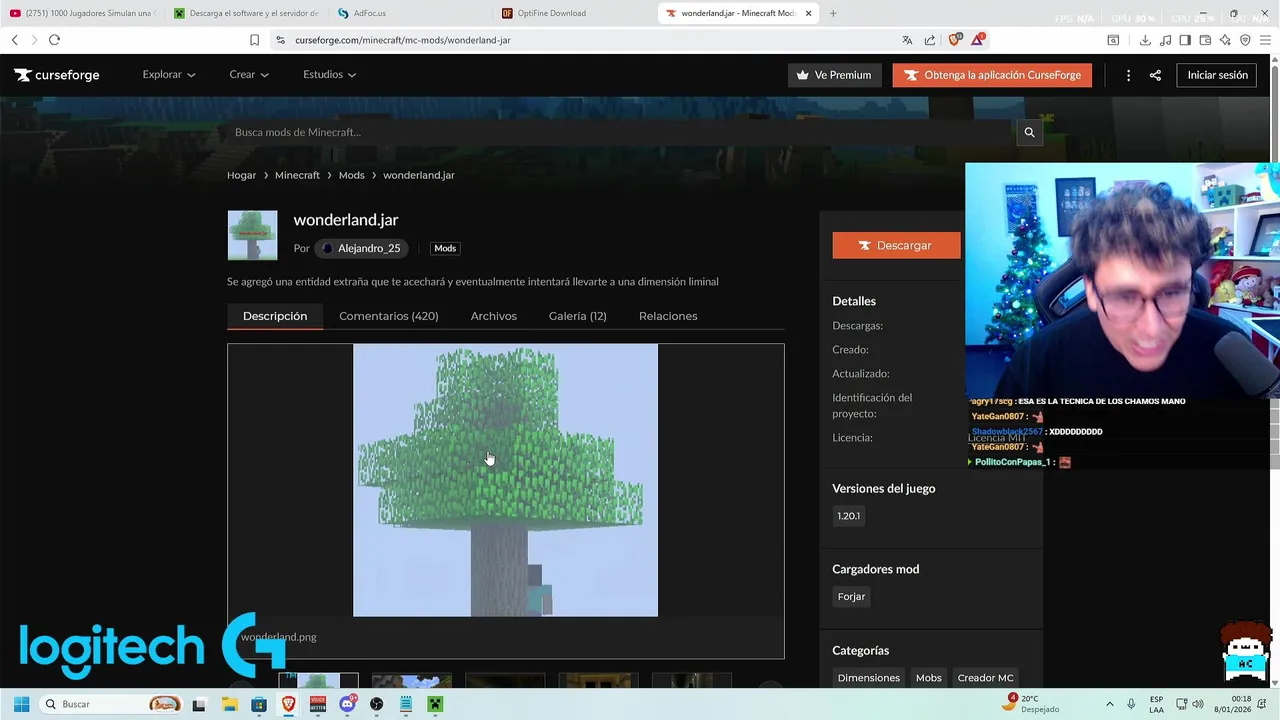Image resolution: width=1280 pixels, height=720 pixels.
Task: Open the weather widget 20°C Despejado
Action: pyautogui.click(x=1033, y=704)
